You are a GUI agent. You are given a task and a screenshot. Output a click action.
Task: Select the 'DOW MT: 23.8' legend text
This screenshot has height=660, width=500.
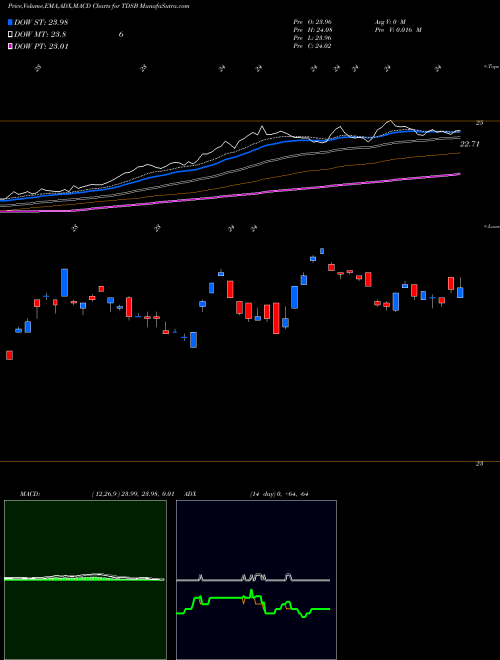[x=40, y=35]
